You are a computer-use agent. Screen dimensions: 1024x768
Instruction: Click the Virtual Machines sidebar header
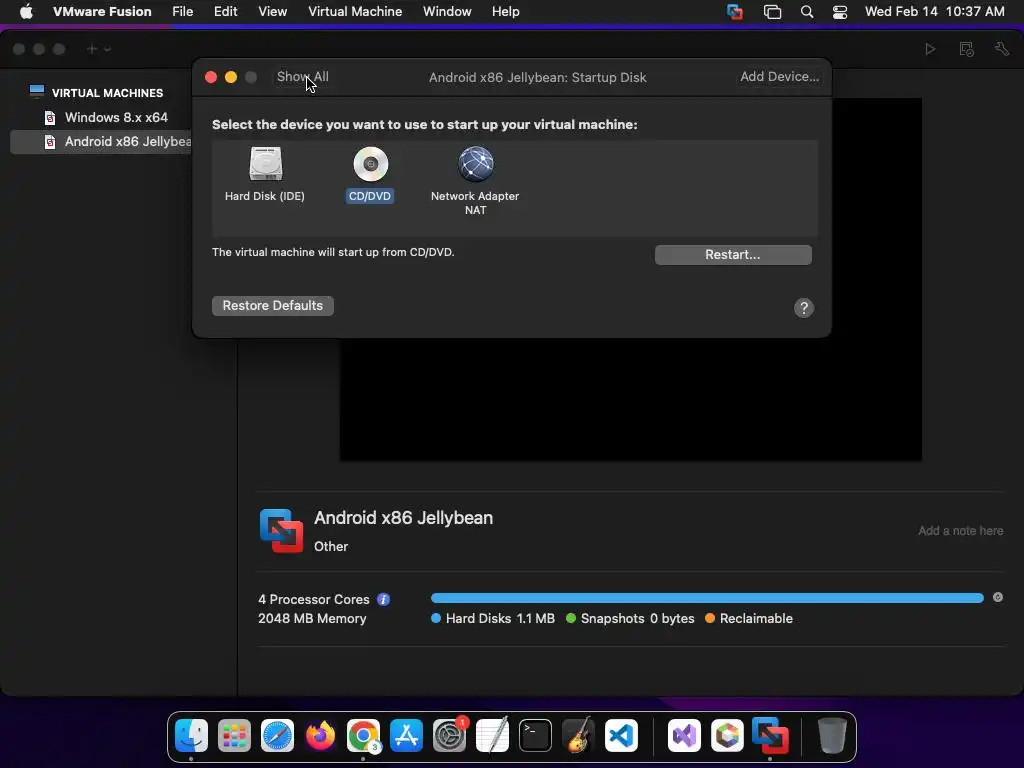coord(107,93)
